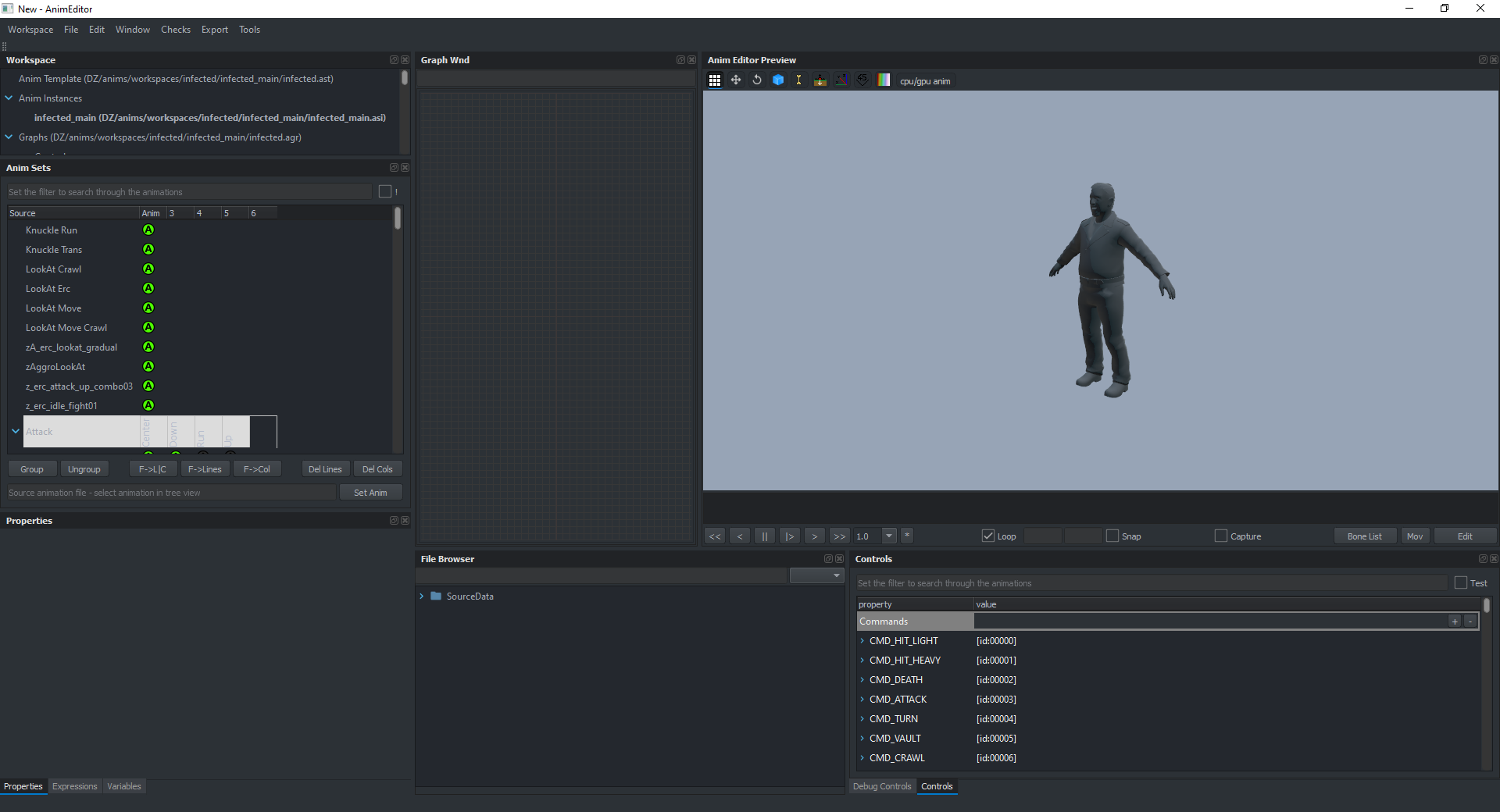Float the Workspace panel with its undock icon
The image size is (1500, 812).
tap(394, 60)
